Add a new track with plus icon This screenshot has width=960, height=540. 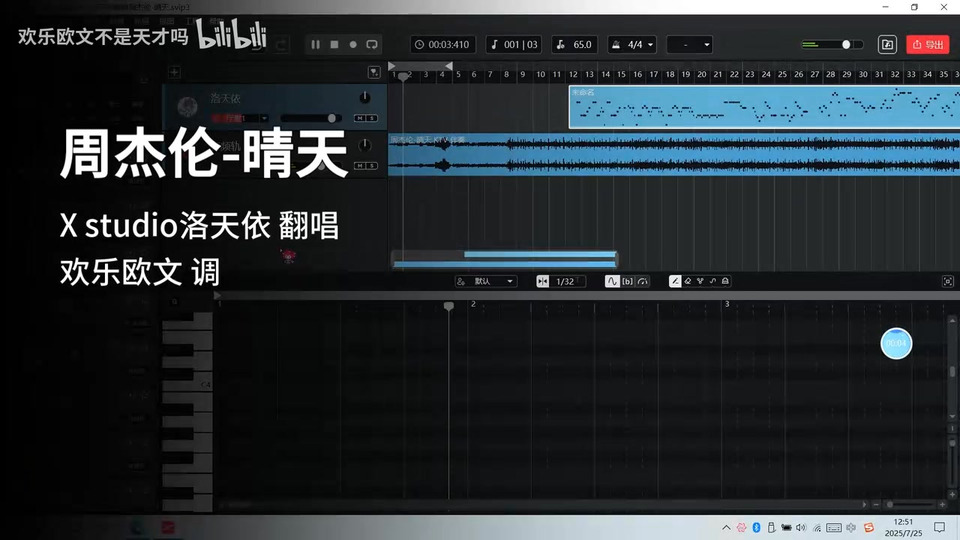click(x=174, y=72)
